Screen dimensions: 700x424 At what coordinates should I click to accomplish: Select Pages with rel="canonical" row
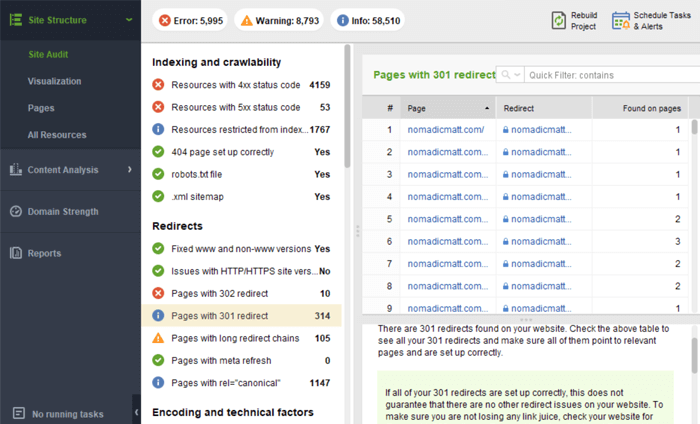click(242, 382)
